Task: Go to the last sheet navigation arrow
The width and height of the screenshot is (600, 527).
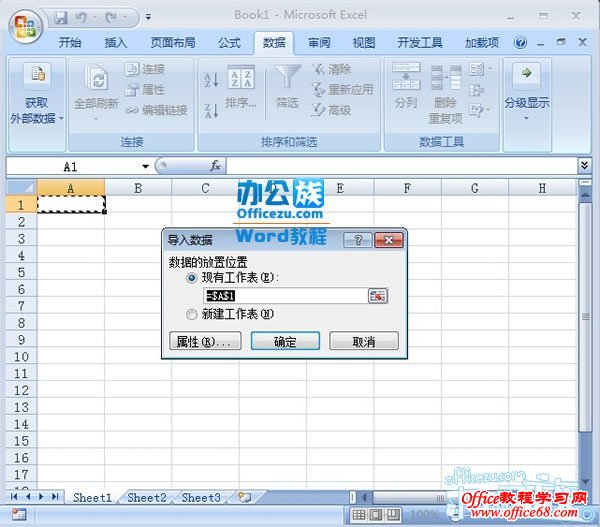Action: click(55, 497)
